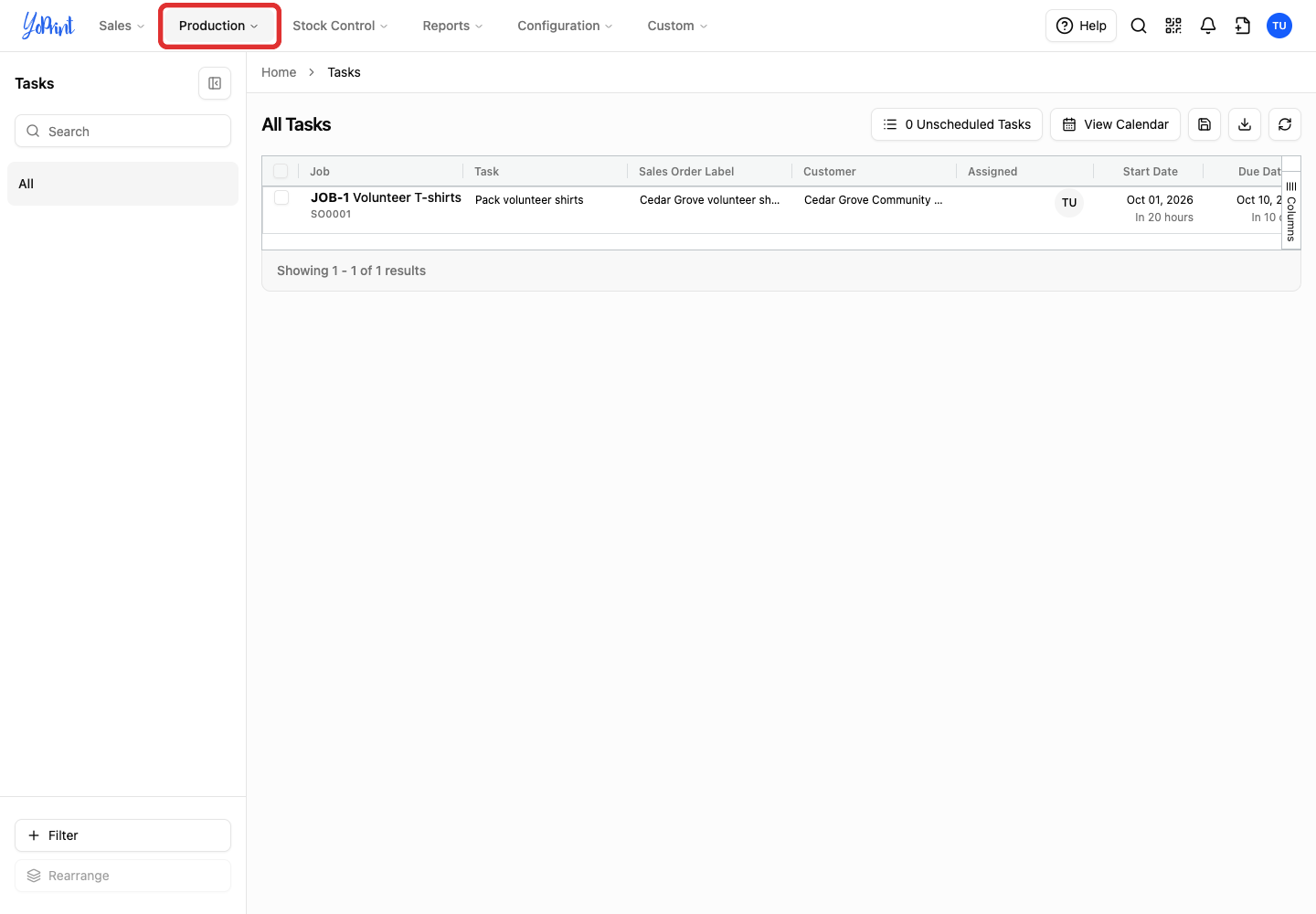Expand the Sales menu

[122, 26]
